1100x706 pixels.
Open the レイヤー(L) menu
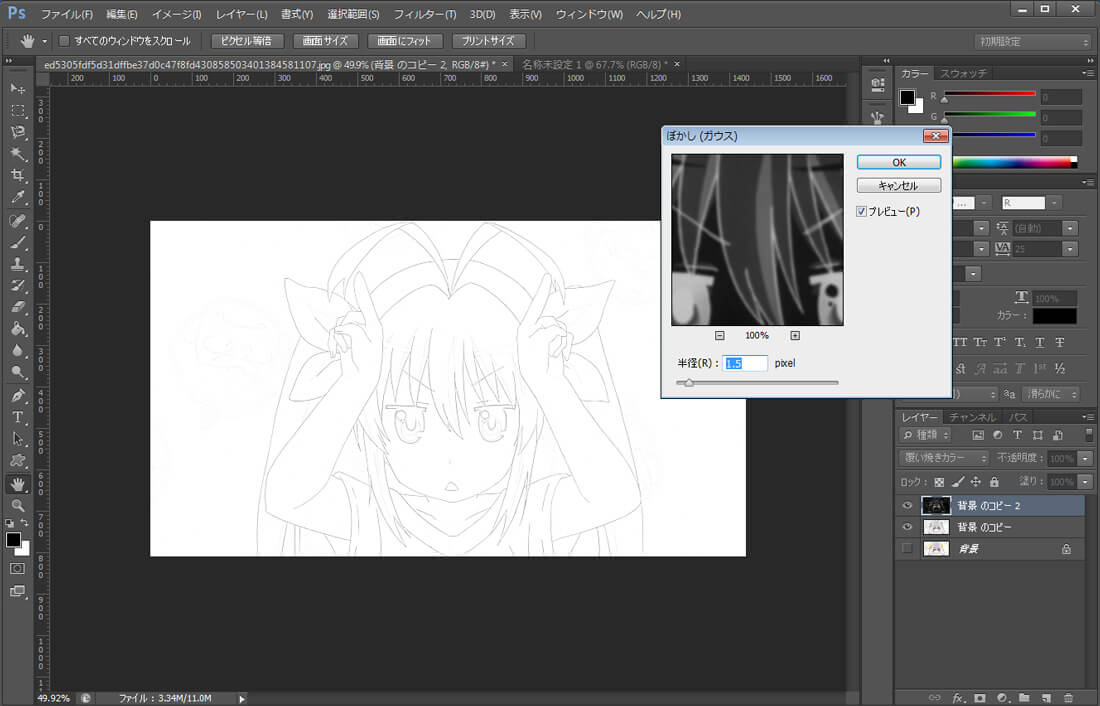[x=241, y=14]
